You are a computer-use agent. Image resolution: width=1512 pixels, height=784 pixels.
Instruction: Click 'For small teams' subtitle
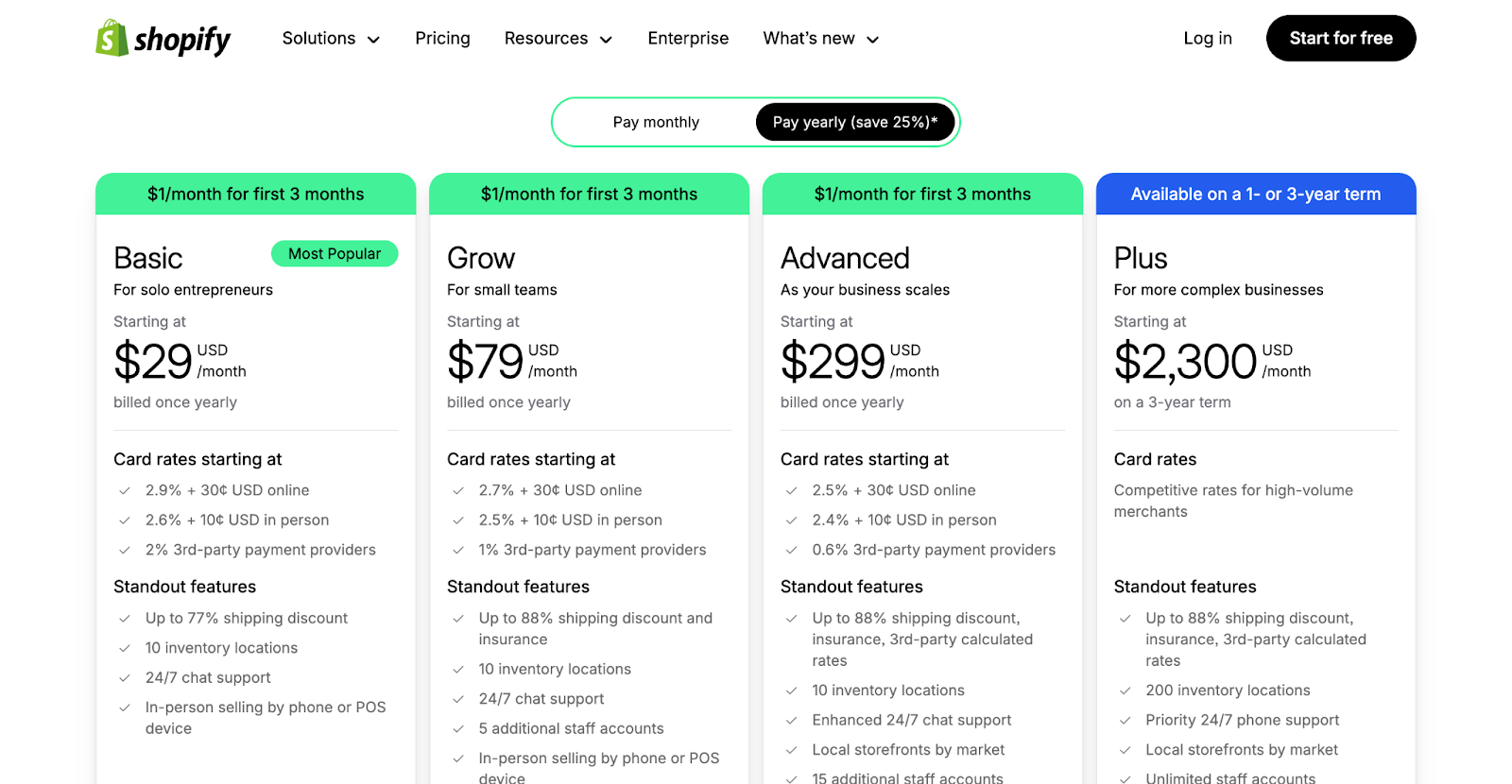click(x=502, y=290)
